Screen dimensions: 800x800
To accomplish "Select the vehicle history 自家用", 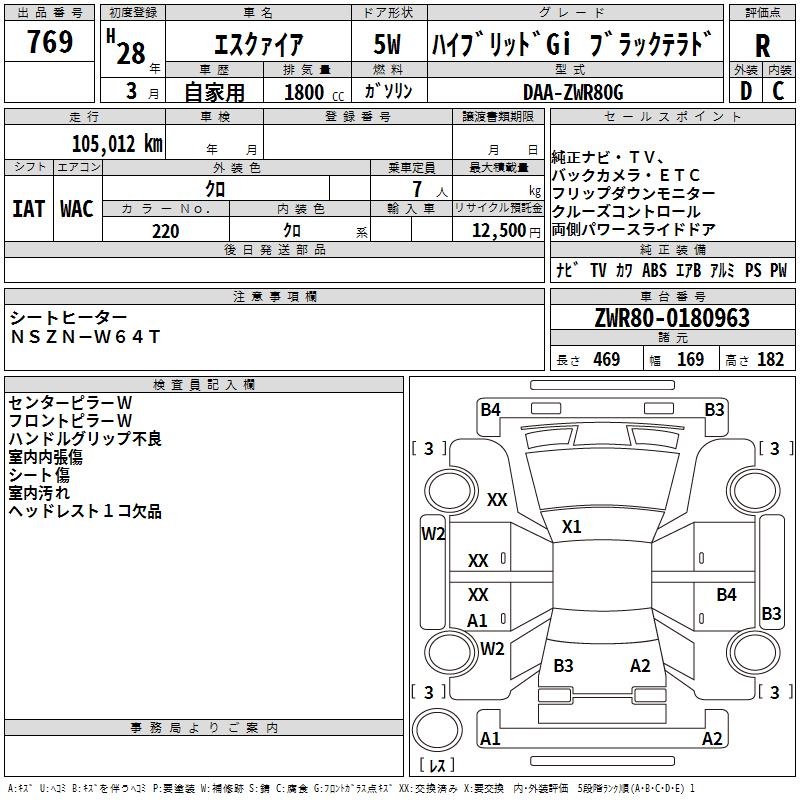I will (x=214, y=92).
